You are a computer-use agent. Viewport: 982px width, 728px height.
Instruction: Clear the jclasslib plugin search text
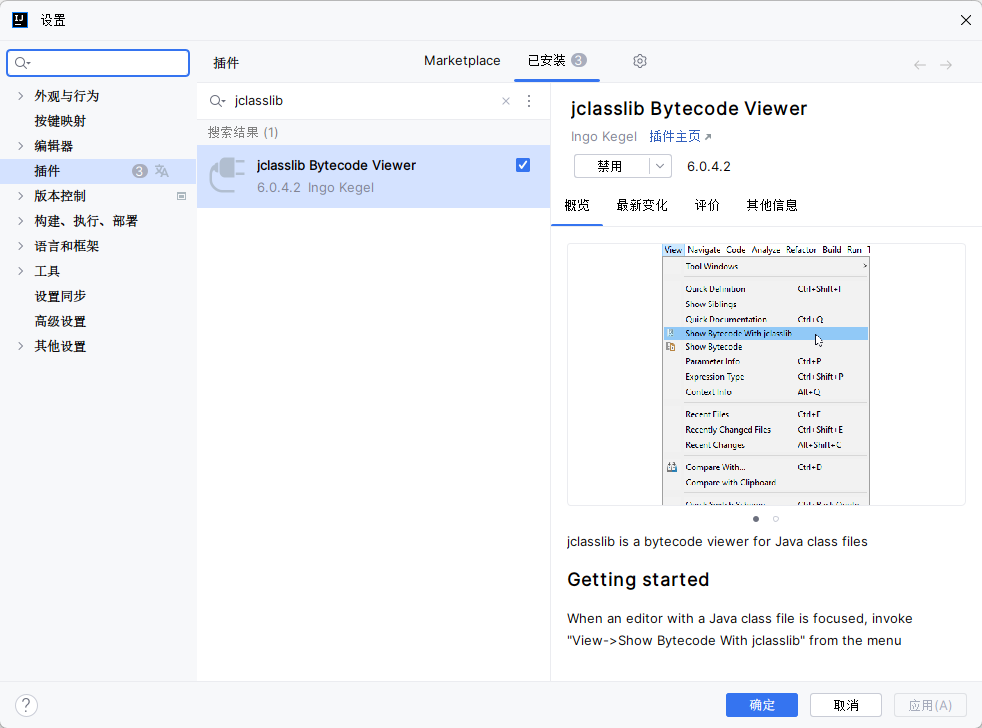click(506, 101)
